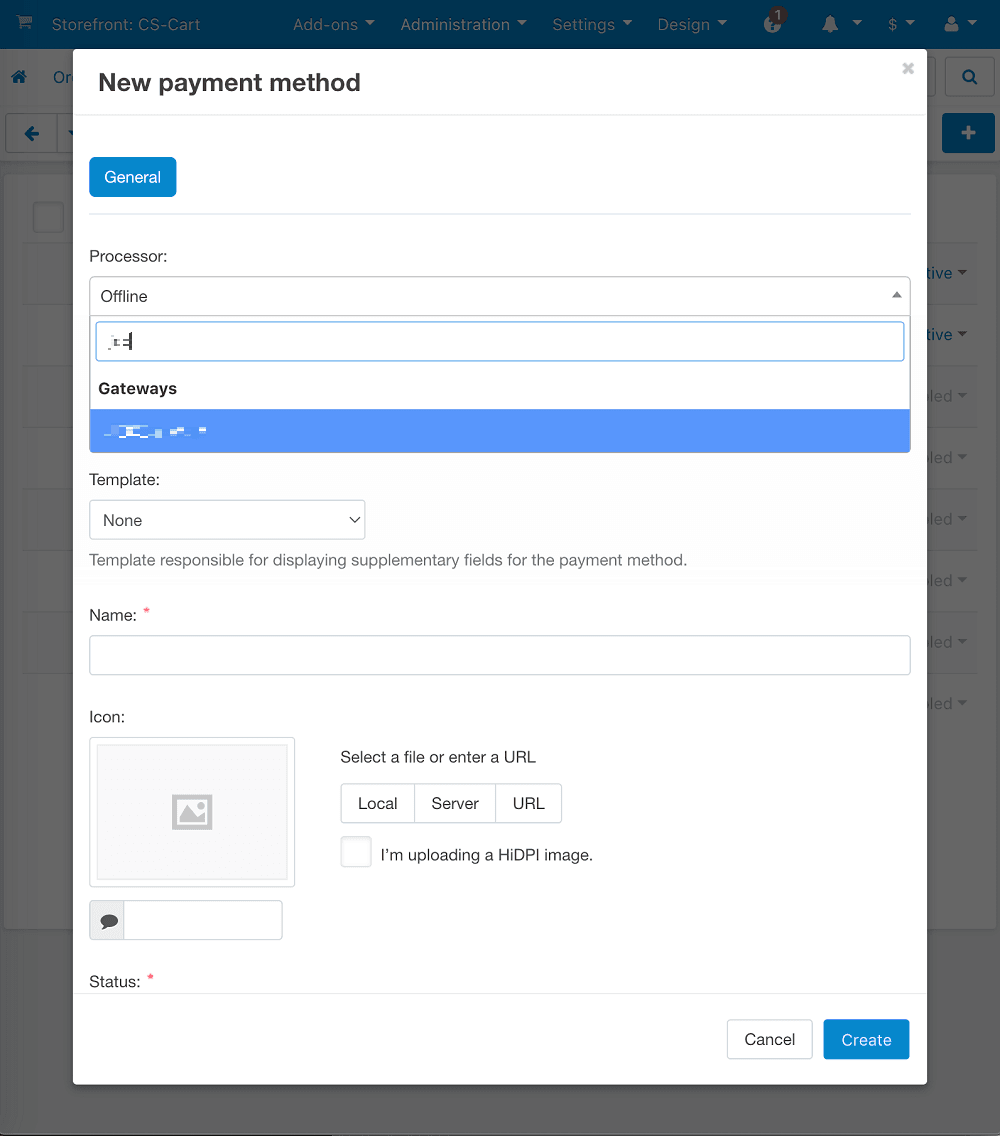This screenshot has width=1000, height=1136.
Task: Click the dollar currency icon
Action: (895, 22)
